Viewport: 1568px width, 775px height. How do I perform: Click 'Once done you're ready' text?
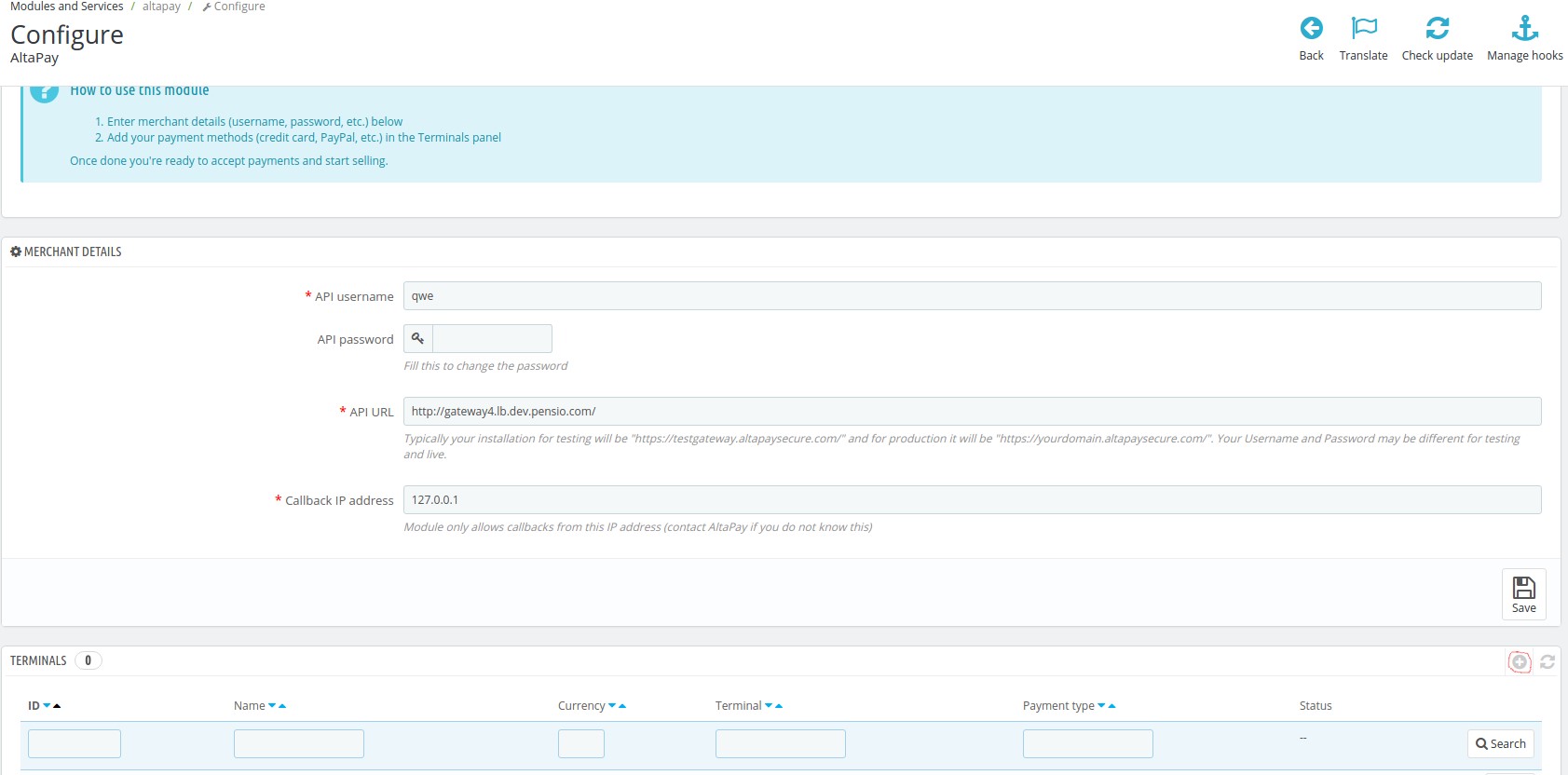229,161
